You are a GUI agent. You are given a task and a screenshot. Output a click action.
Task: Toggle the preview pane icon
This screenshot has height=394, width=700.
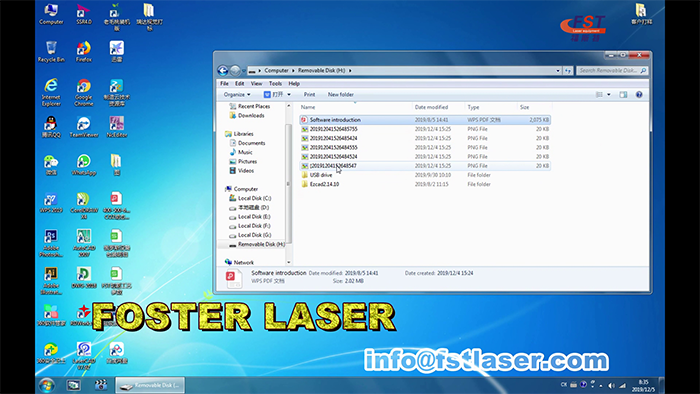(x=623, y=95)
